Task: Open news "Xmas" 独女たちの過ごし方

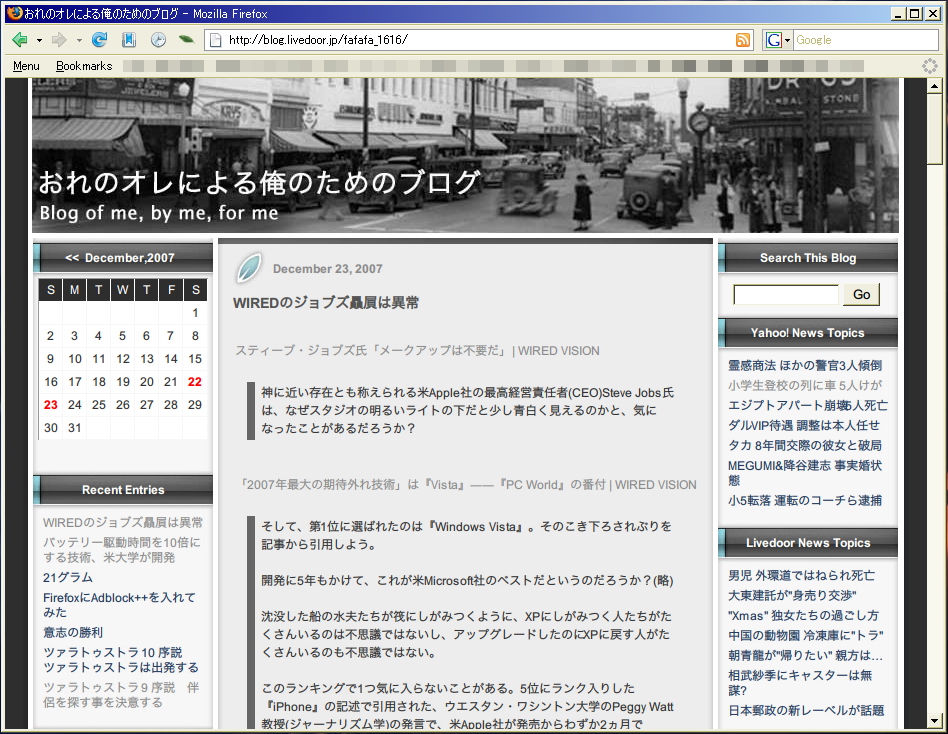Action: [x=804, y=615]
